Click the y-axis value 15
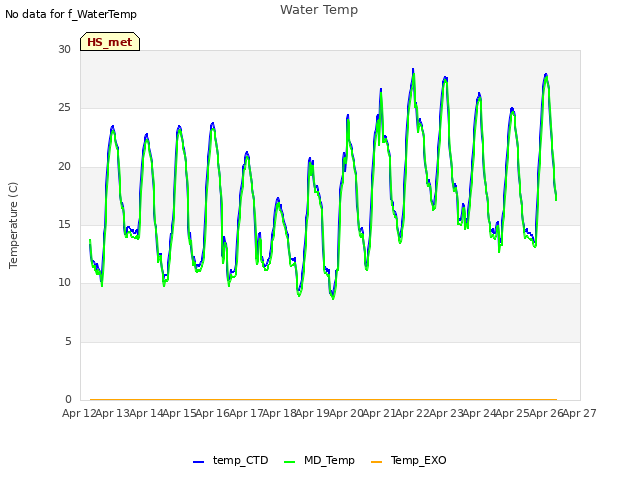The height and width of the screenshot is (480, 640). coord(64,224)
